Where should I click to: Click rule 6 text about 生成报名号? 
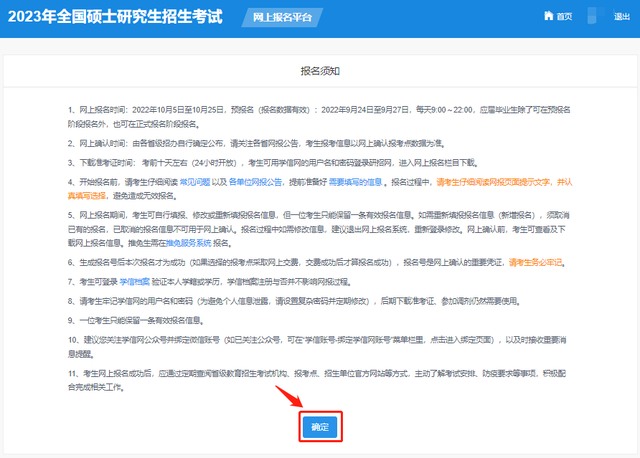point(317,262)
